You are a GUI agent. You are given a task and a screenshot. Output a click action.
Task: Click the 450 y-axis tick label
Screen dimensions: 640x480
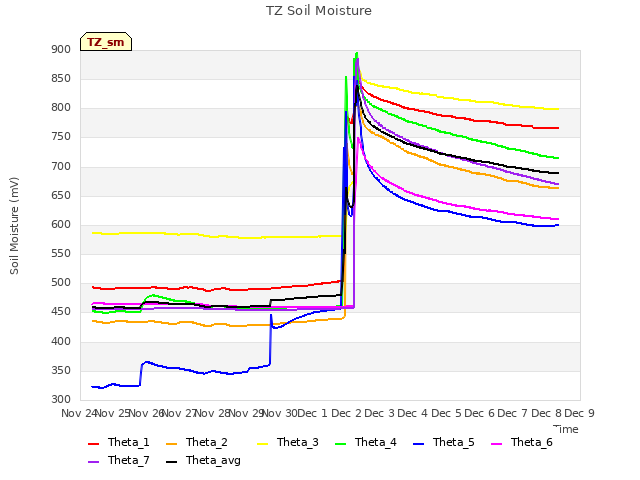pyautogui.click(x=61, y=312)
